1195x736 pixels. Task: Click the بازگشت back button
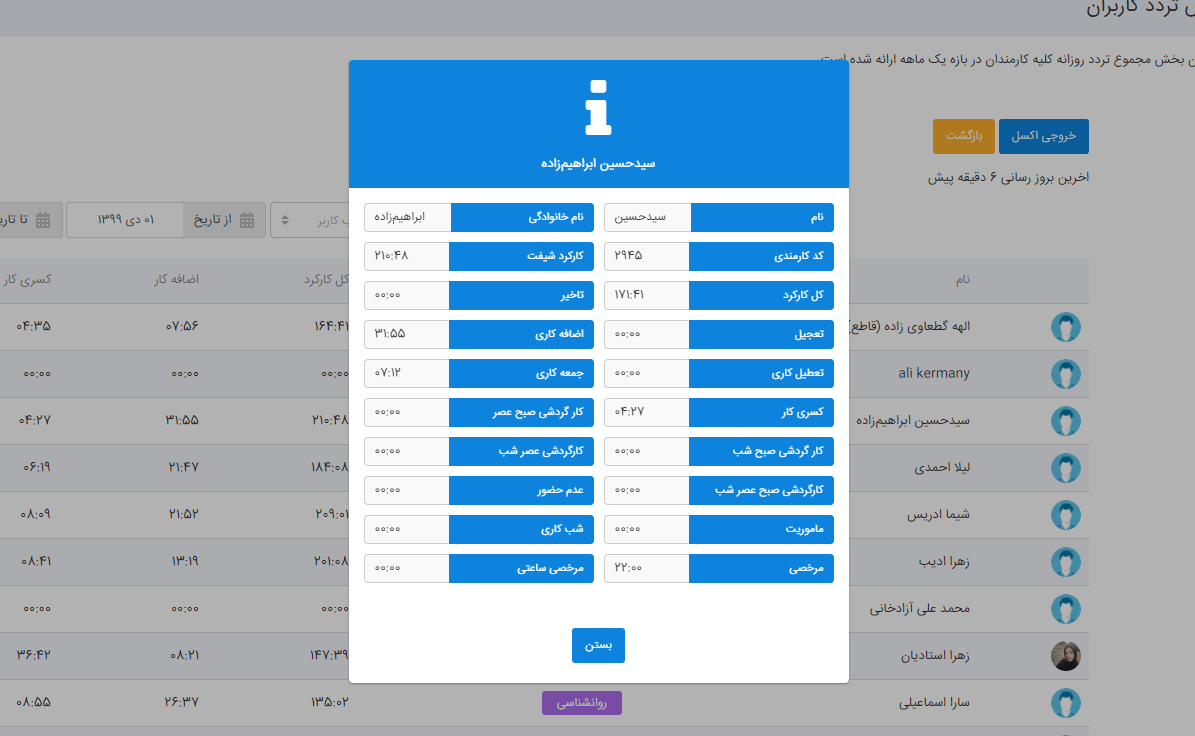(x=964, y=136)
